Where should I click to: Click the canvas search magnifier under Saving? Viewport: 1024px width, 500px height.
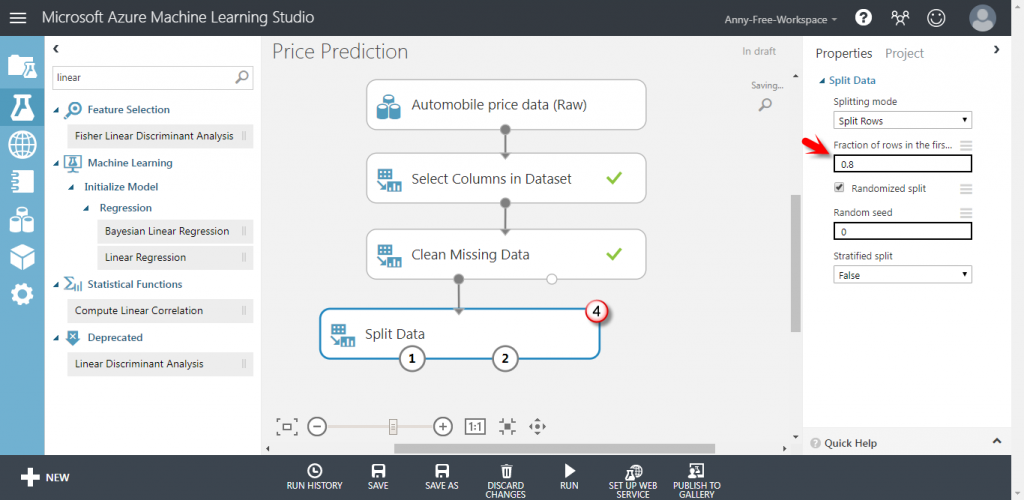click(765, 104)
